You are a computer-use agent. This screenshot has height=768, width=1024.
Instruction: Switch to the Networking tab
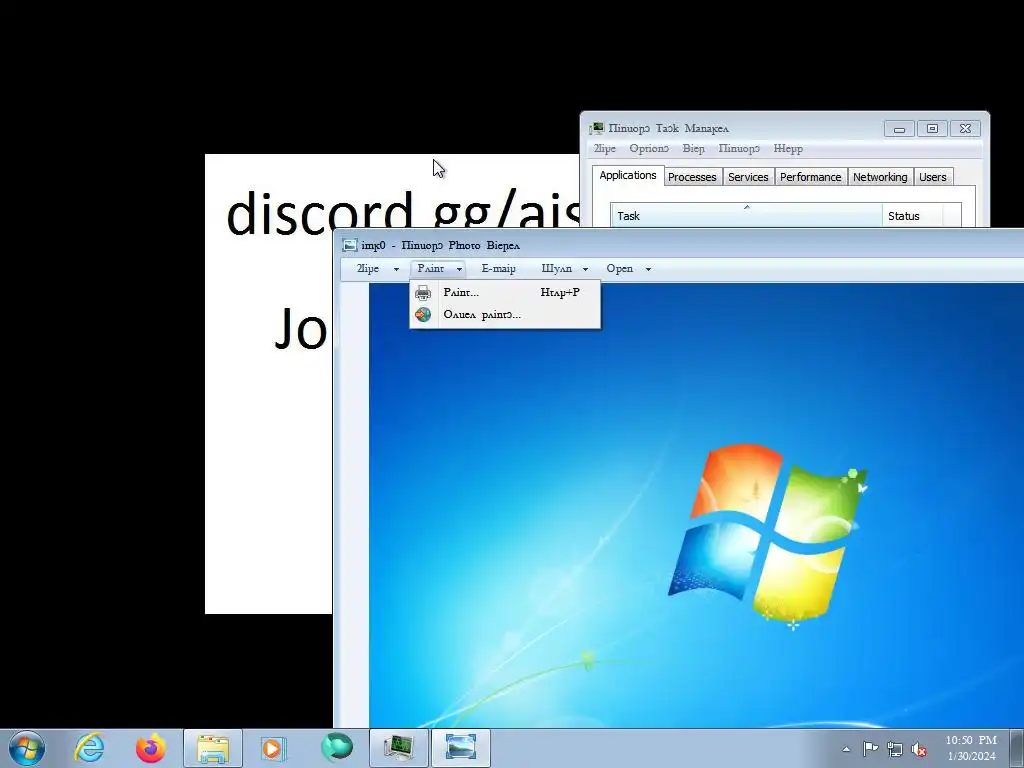point(880,177)
